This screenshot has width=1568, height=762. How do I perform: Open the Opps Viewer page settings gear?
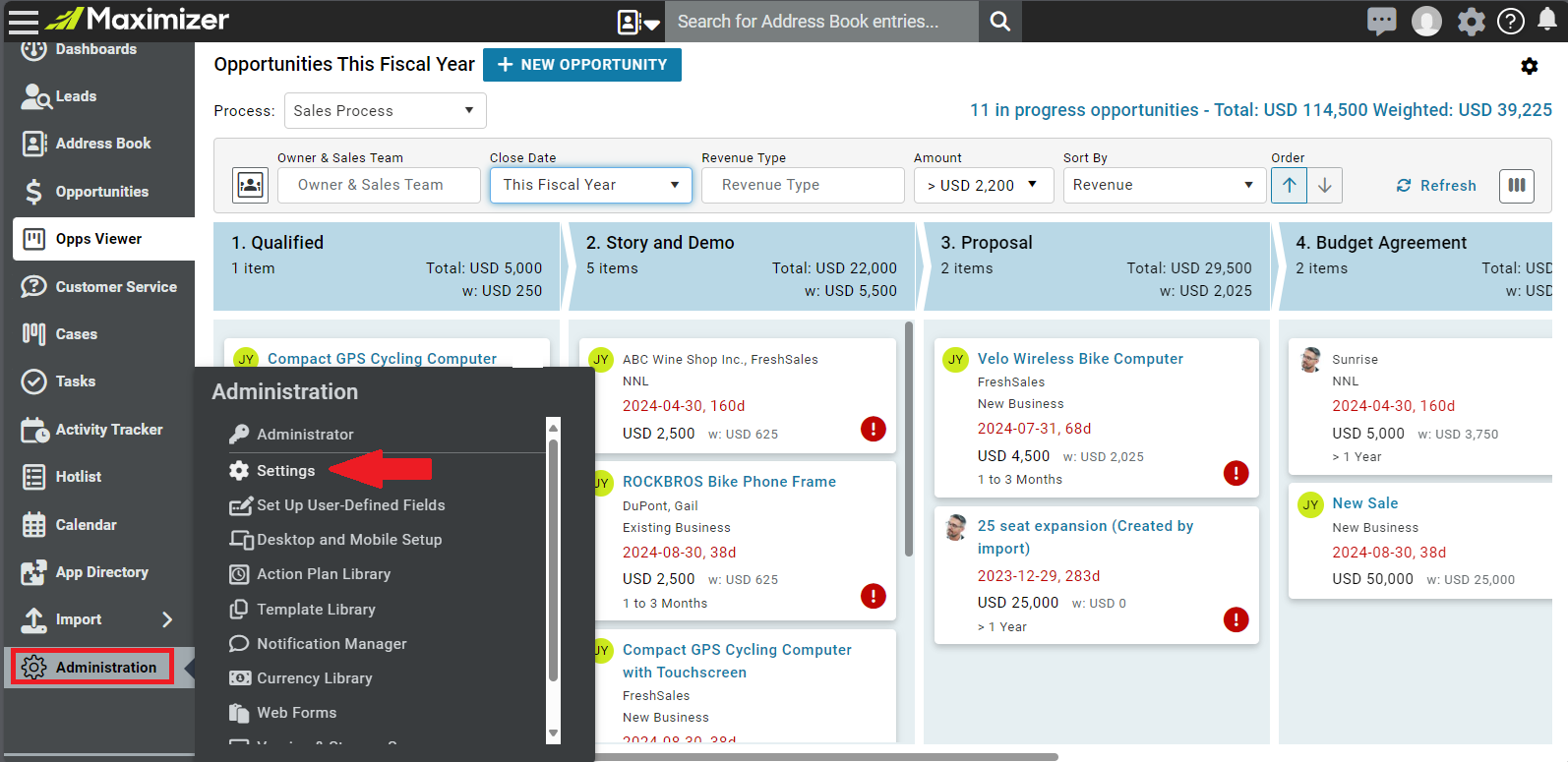pyautogui.click(x=1529, y=66)
